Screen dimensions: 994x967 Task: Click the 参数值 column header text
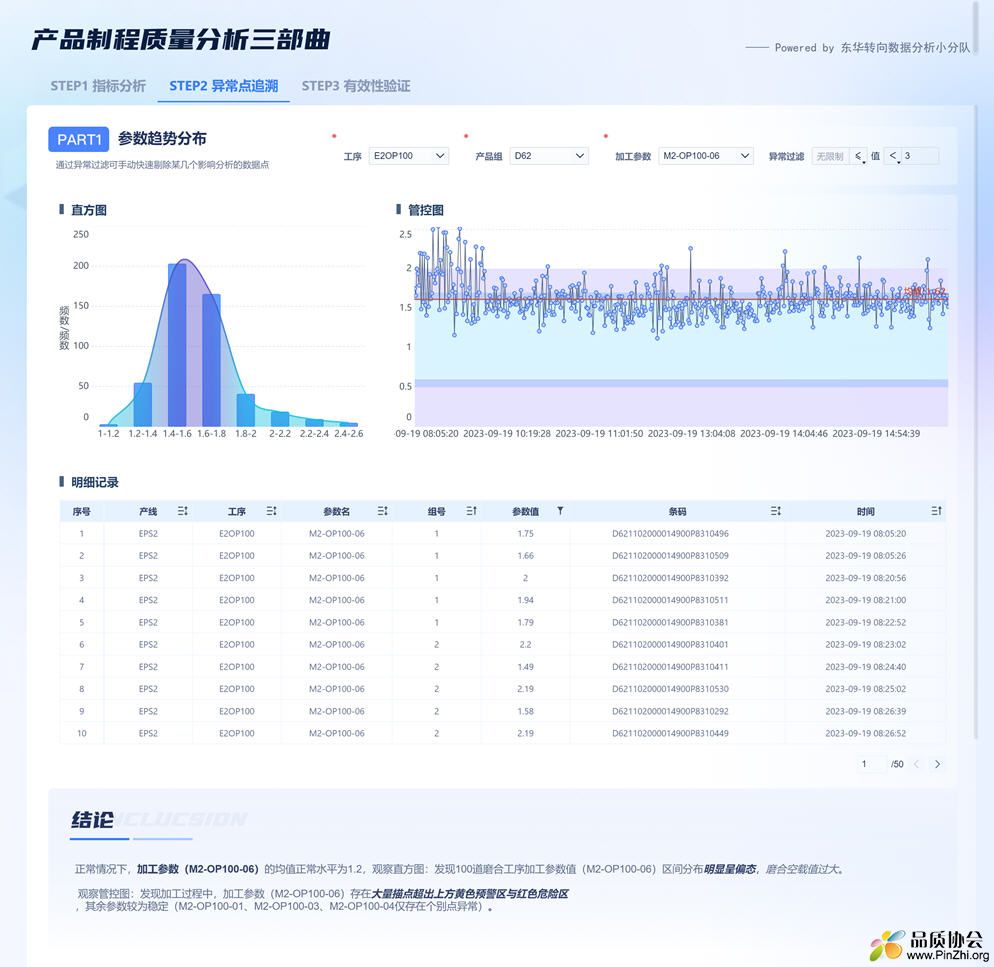[x=526, y=512]
